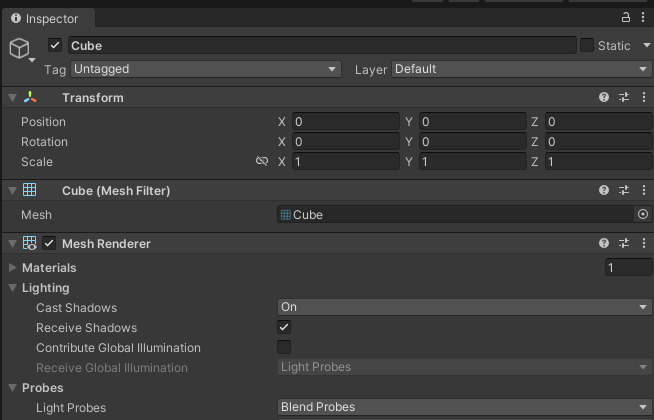Open Mesh Renderer component more options
The height and width of the screenshot is (420, 654).
pyautogui.click(x=643, y=243)
